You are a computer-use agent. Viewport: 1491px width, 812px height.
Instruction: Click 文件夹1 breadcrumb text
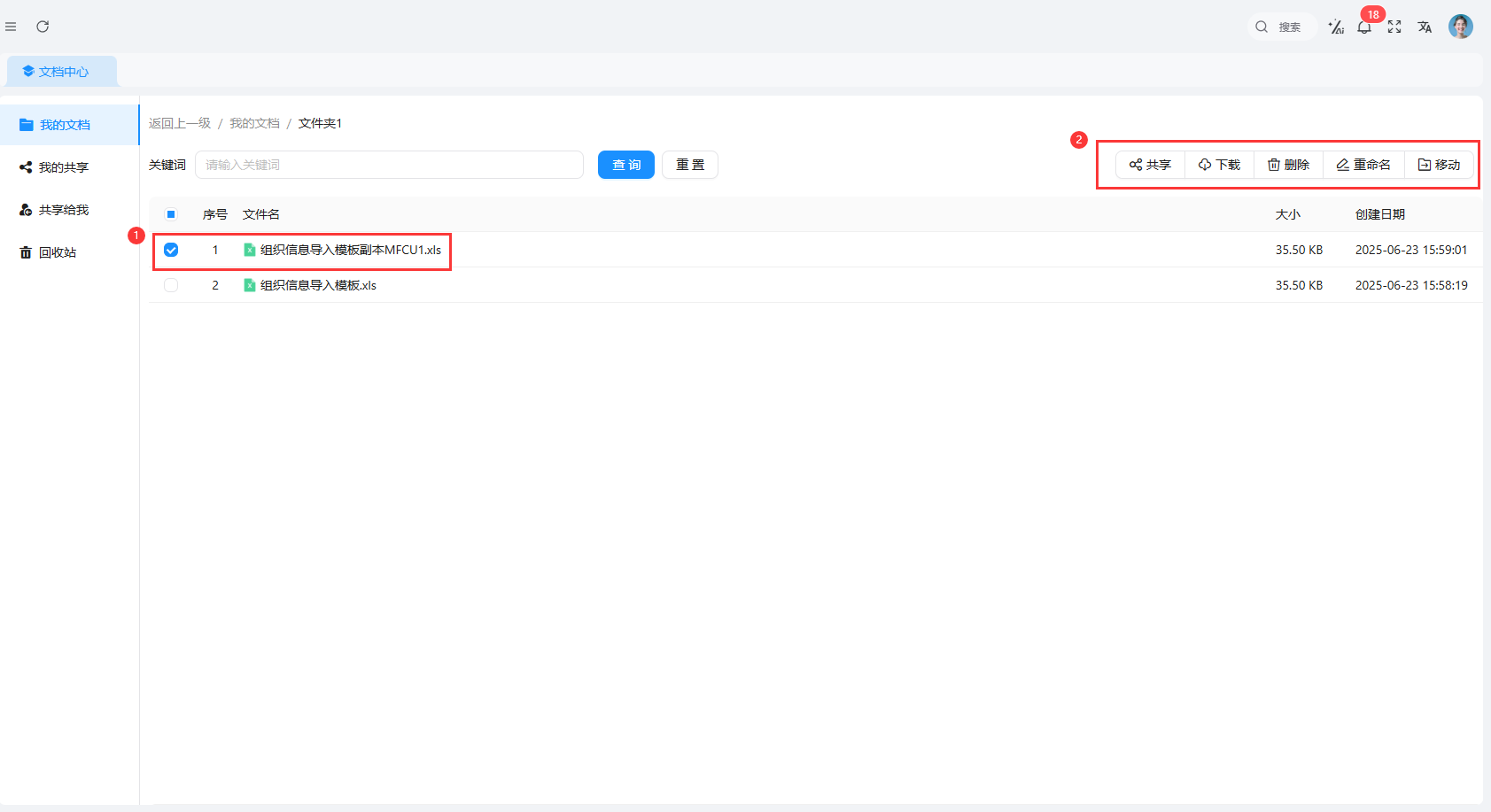click(x=320, y=123)
